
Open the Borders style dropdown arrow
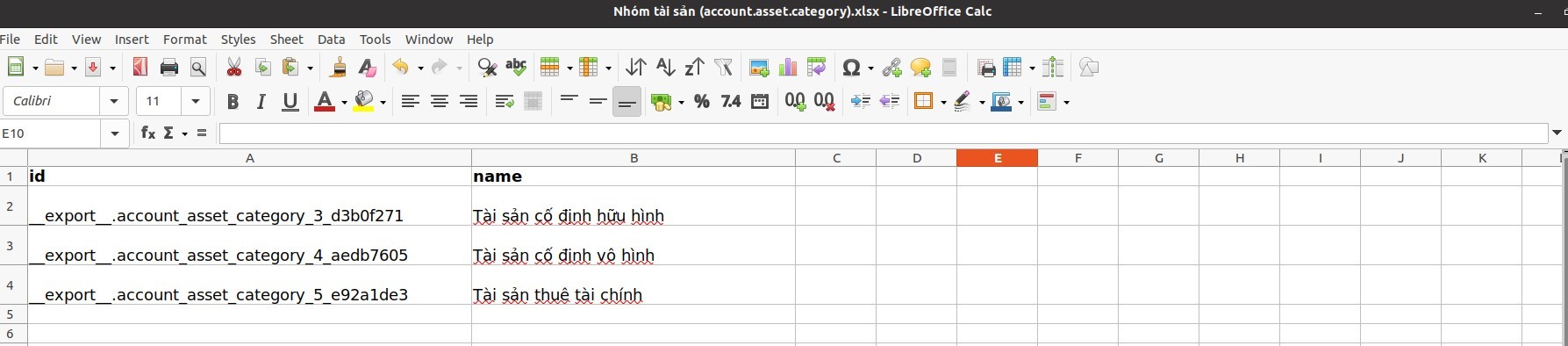tap(942, 102)
